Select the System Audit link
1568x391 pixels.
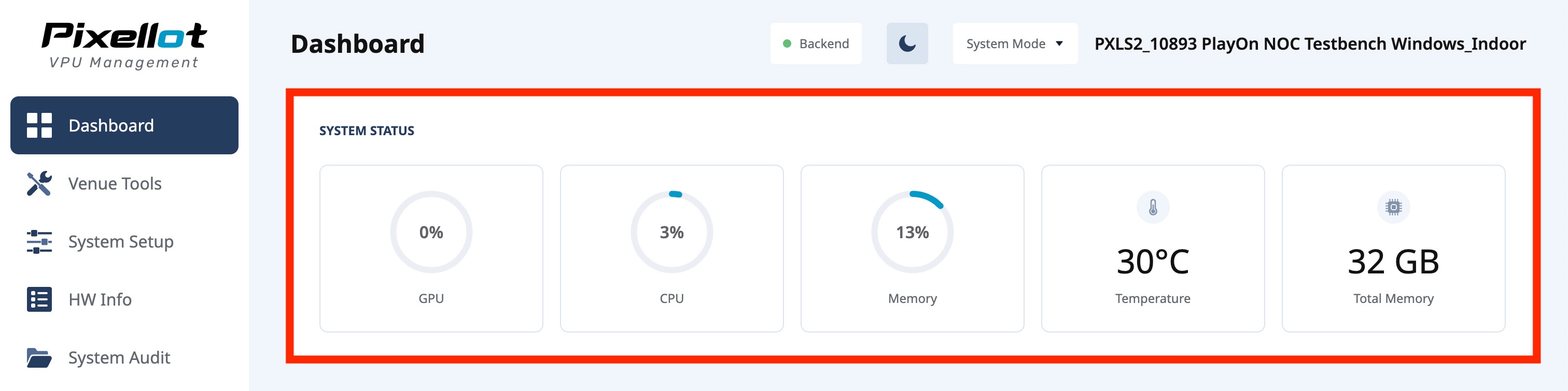(119, 357)
